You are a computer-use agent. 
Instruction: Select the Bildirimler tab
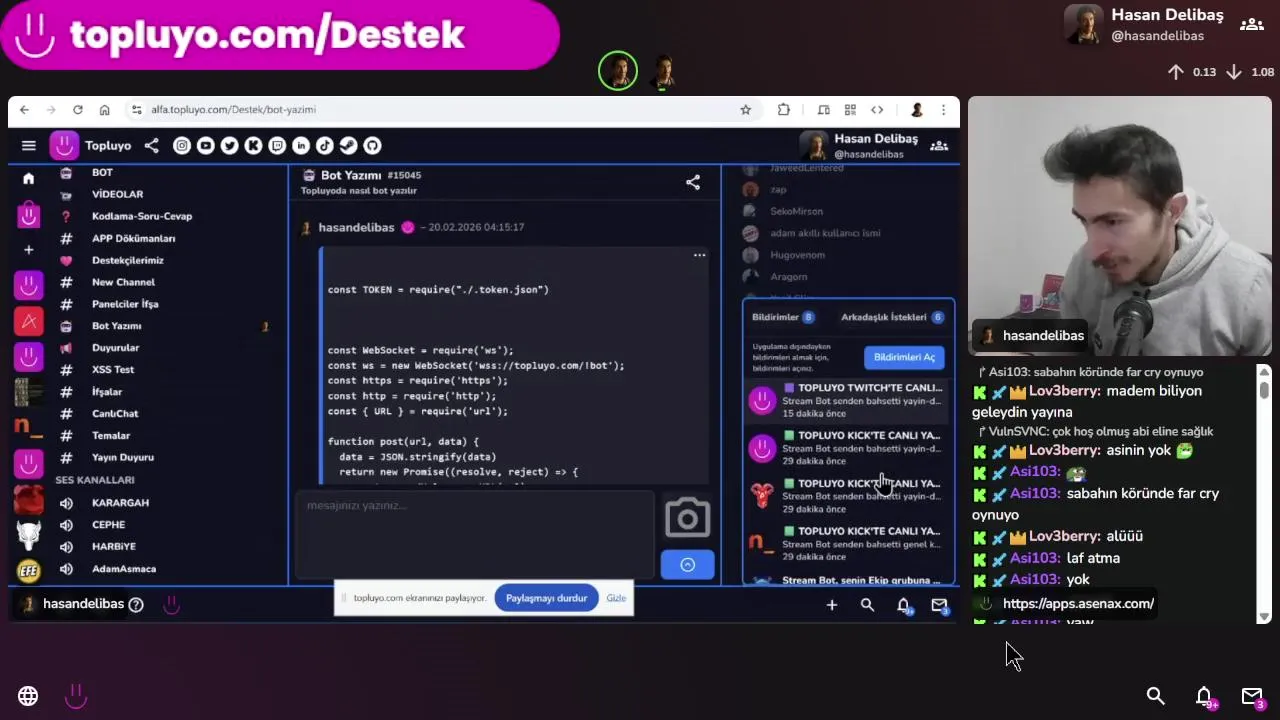click(x=783, y=317)
